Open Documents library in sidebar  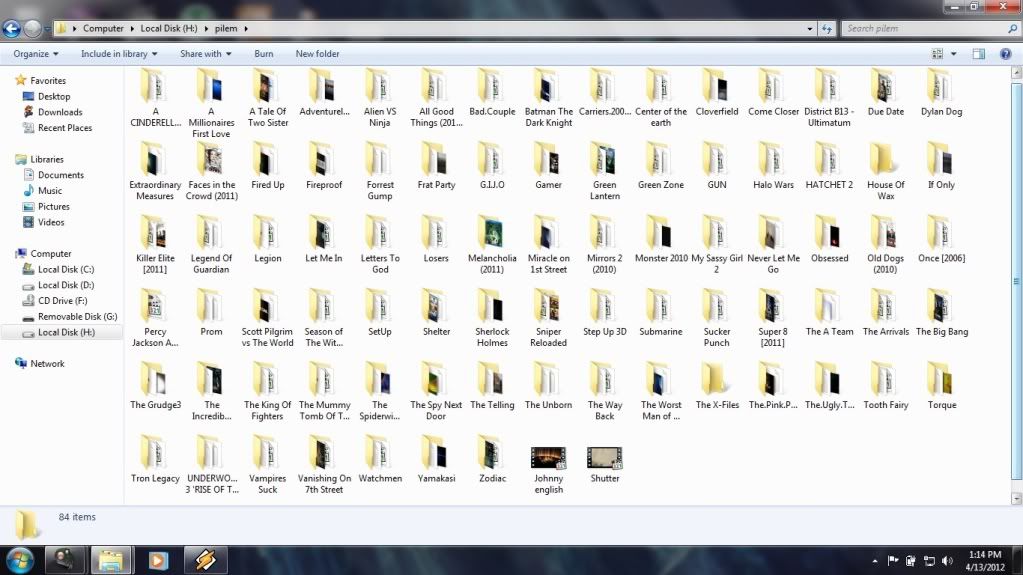(61, 175)
